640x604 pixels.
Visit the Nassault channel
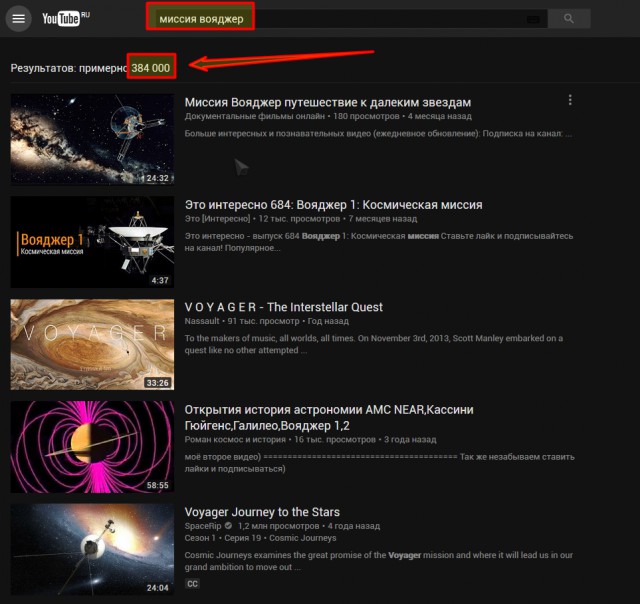[x=205, y=322]
